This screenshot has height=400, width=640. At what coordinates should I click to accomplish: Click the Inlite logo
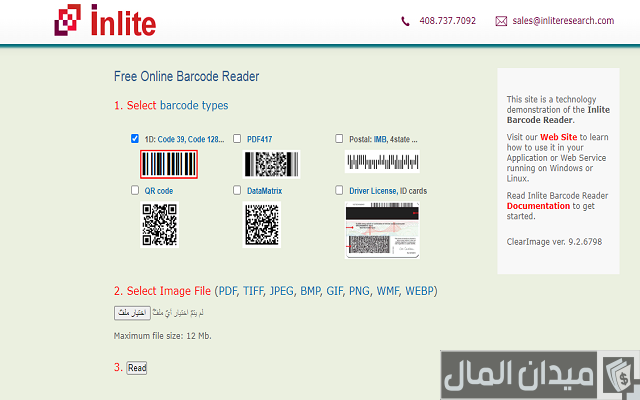(105, 20)
